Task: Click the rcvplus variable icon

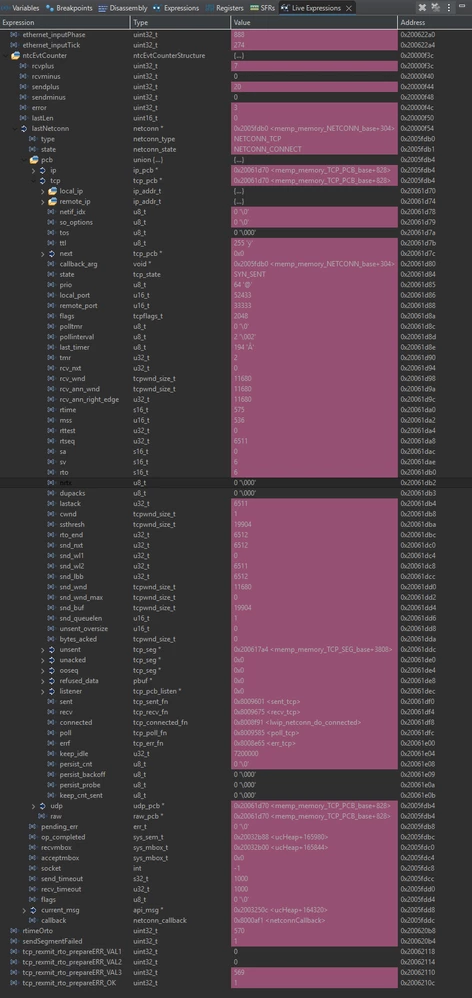Action: pos(24,66)
